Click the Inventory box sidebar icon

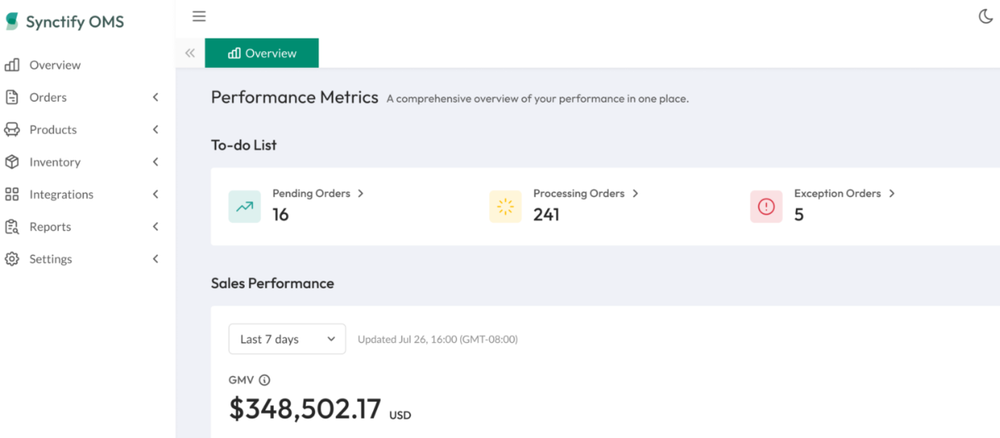pyautogui.click(x=11, y=162)
